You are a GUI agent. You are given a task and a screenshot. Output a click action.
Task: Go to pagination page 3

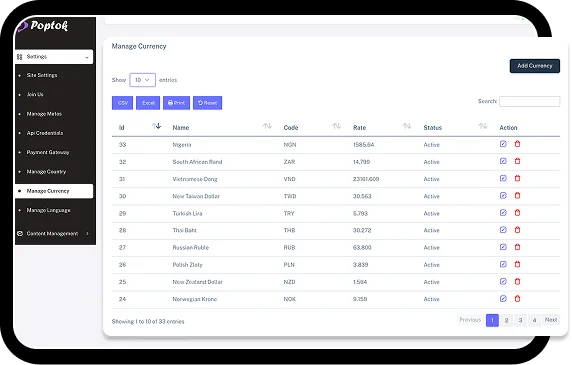[521, 320]
